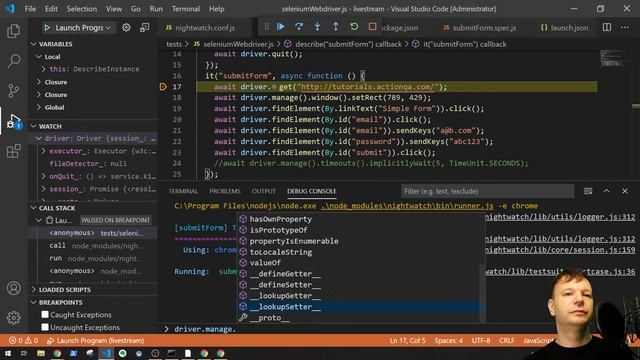
Task: Step into in debug toolbar
Action: [x=317, y=27]
